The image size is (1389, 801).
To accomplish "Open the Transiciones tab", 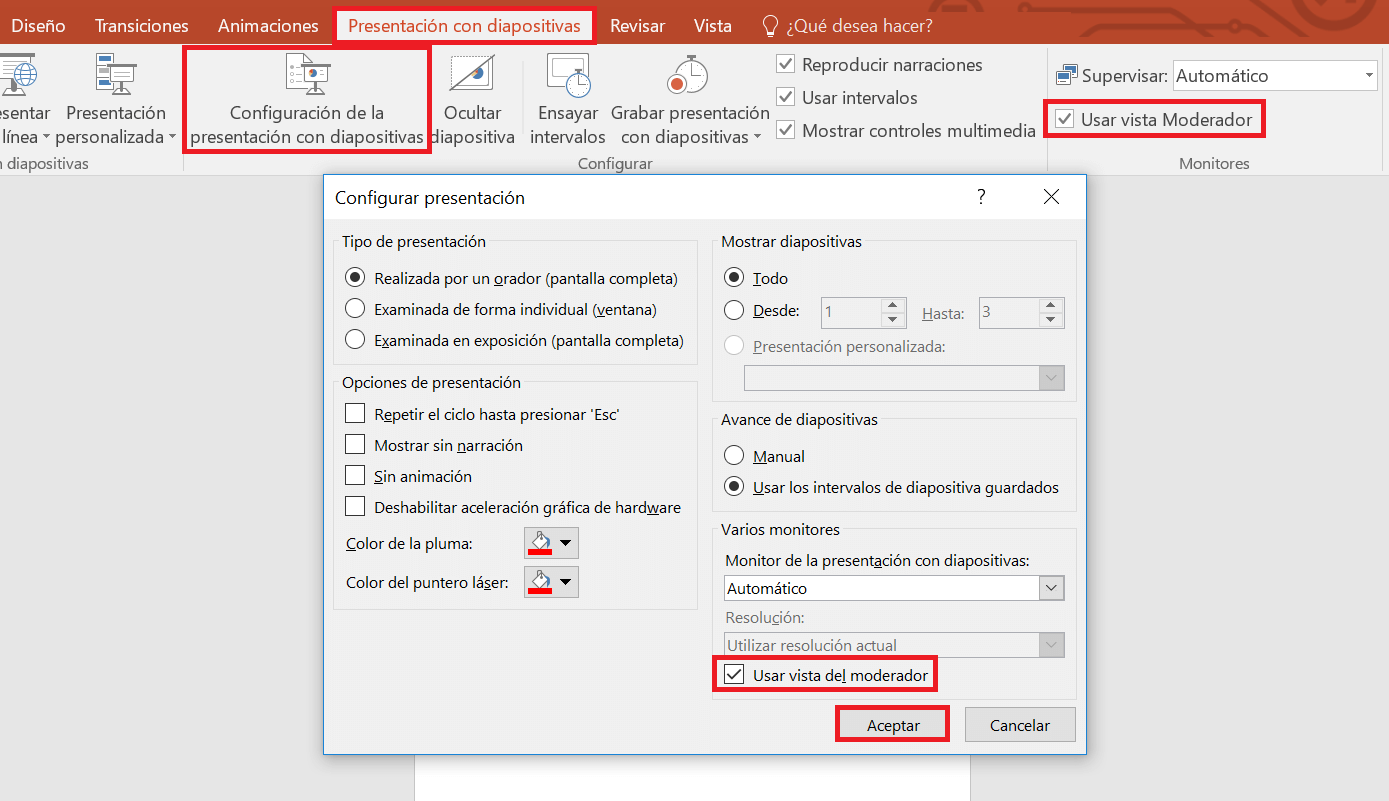I will click(142, 26).
